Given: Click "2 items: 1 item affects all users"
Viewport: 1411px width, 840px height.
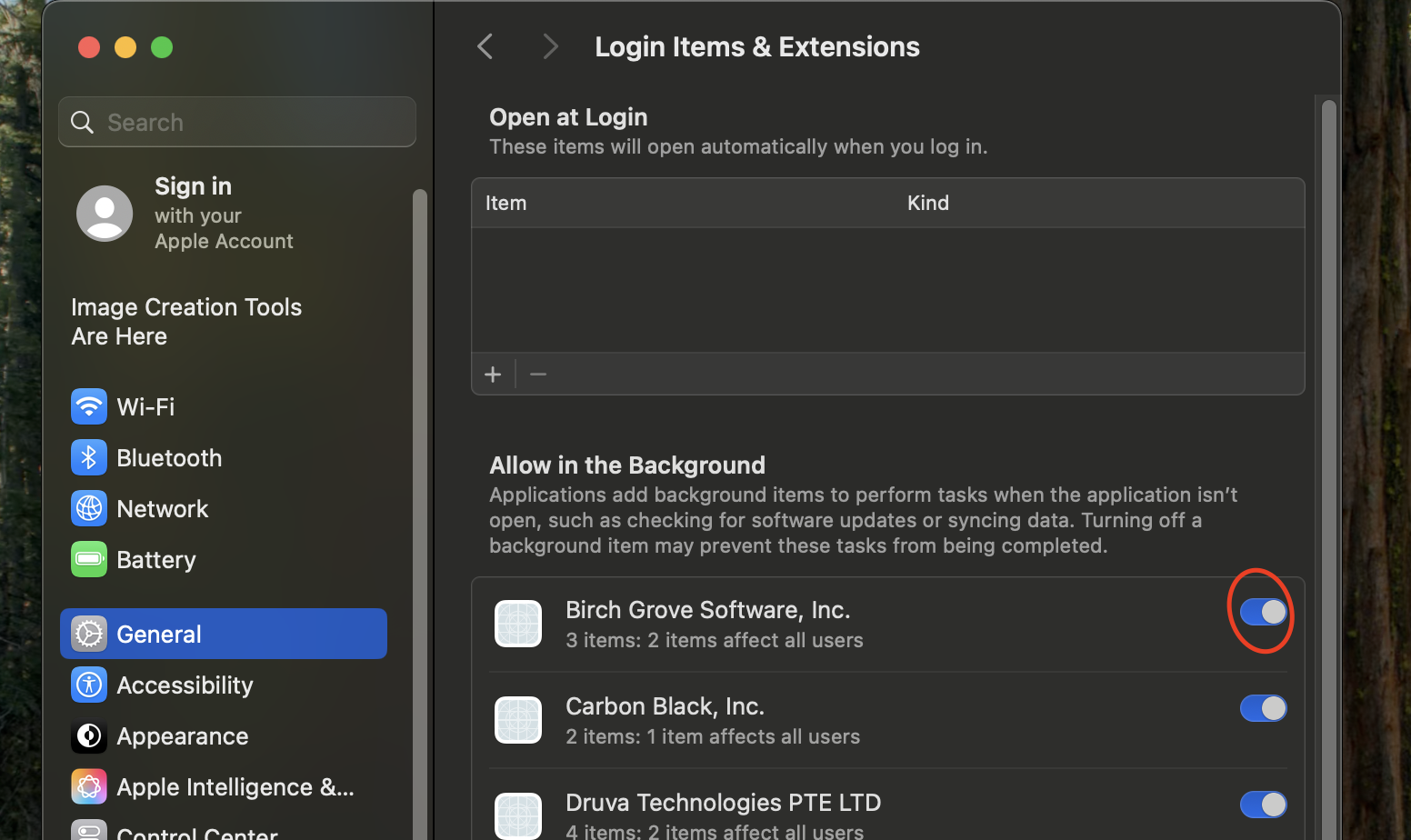Looking at the screenshot, I should (713, 736).
